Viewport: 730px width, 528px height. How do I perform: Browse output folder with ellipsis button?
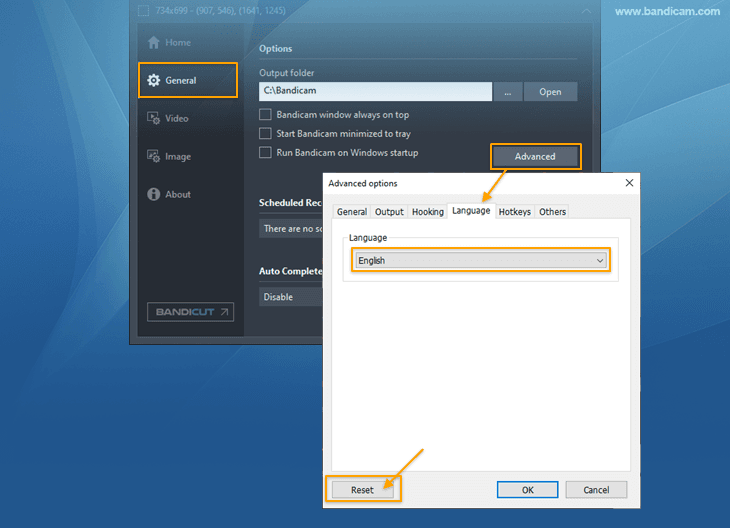508,92
